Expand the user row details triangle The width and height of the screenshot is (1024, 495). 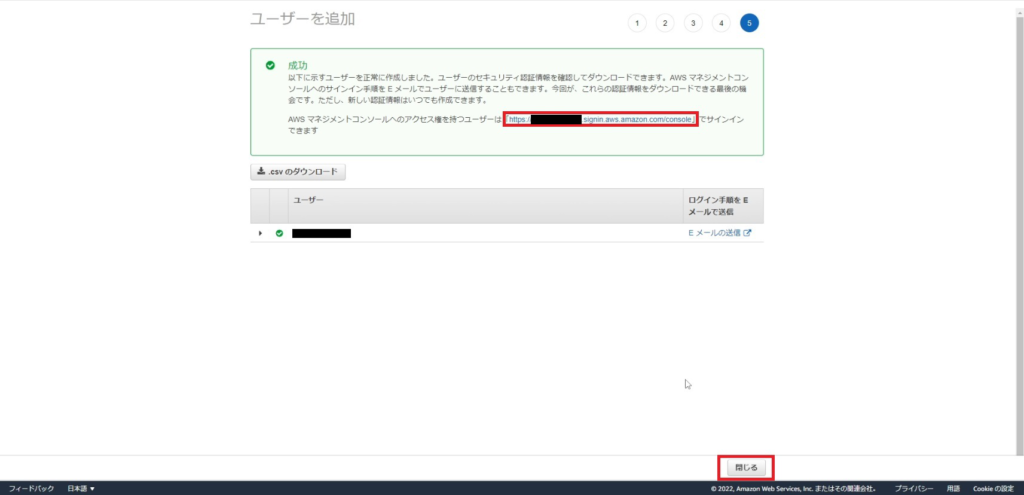260,233
